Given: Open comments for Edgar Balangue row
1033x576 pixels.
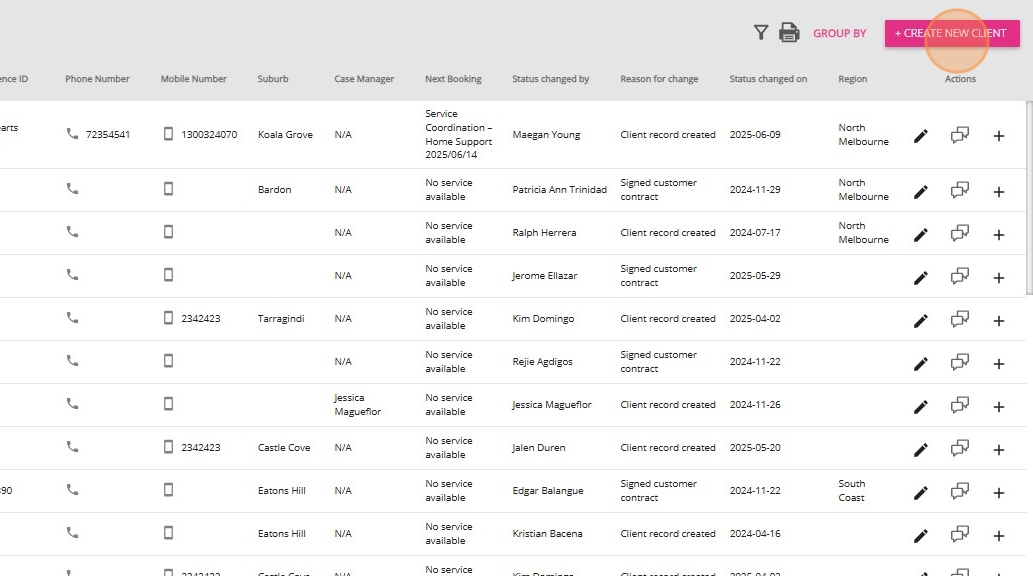Looking at the screenshot, I should pos(960,492).
